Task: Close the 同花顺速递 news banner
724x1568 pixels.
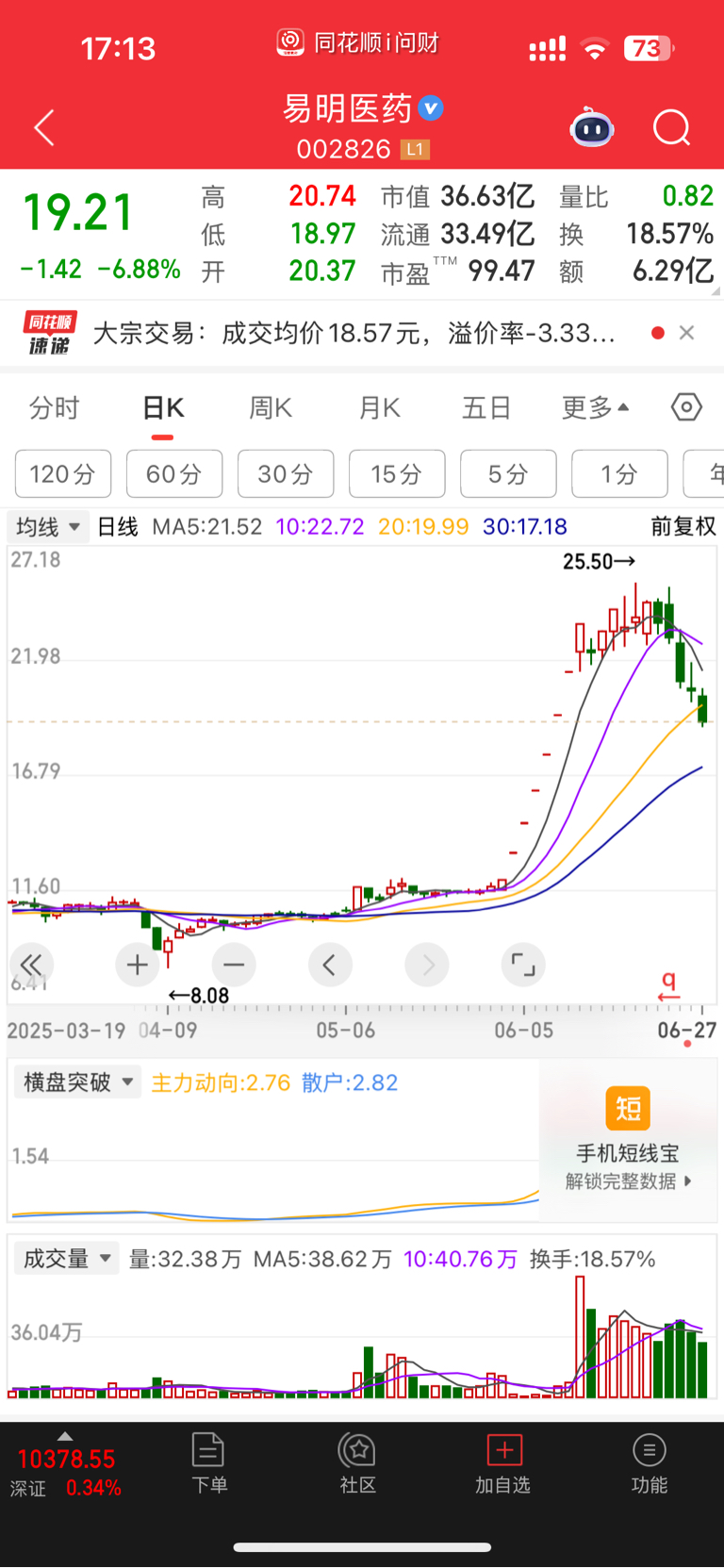Action: [687, 332]
